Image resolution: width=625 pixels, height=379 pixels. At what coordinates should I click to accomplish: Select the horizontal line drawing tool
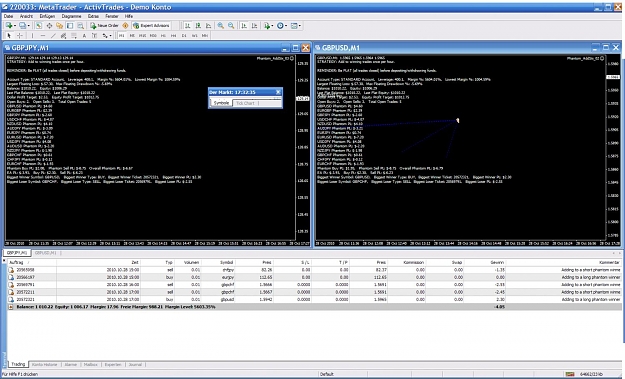[43, 35]
